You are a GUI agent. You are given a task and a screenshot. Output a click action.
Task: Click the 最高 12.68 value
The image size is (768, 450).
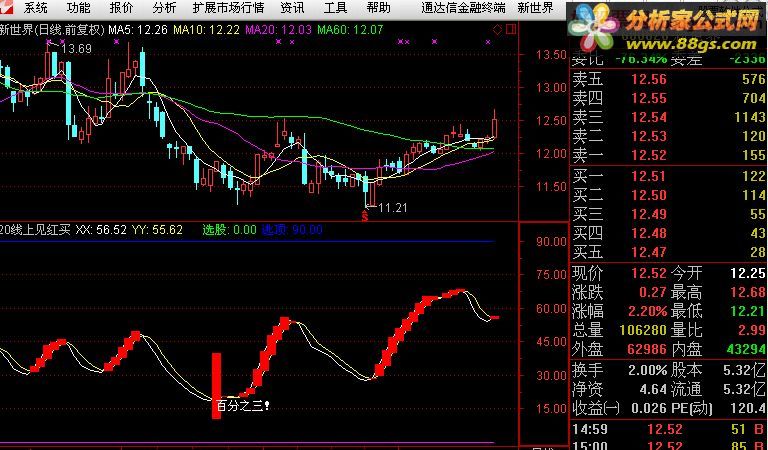tap(748, 292)
